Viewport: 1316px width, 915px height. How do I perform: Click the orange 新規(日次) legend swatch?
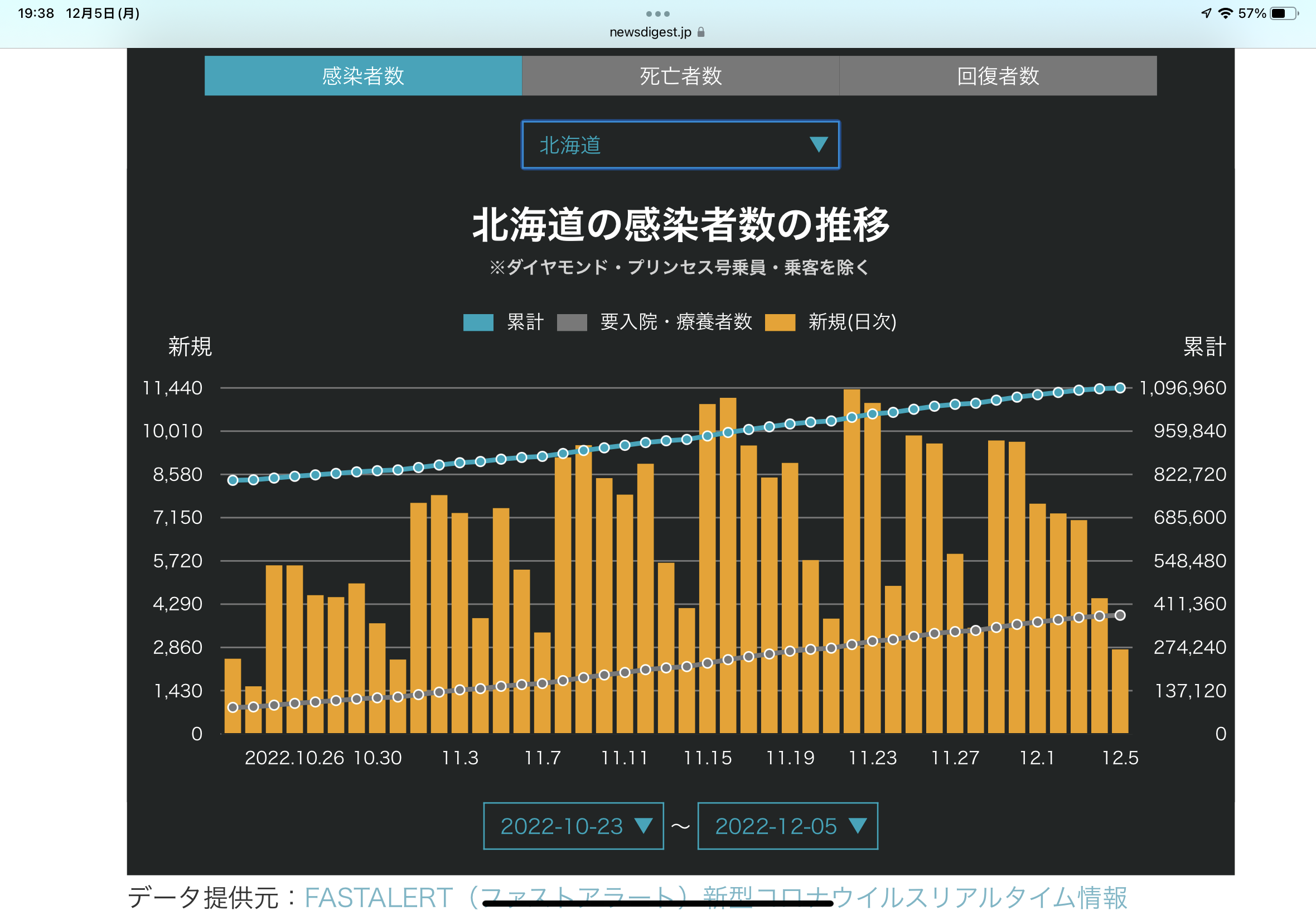pyautogui.click(x=780, y=322)
